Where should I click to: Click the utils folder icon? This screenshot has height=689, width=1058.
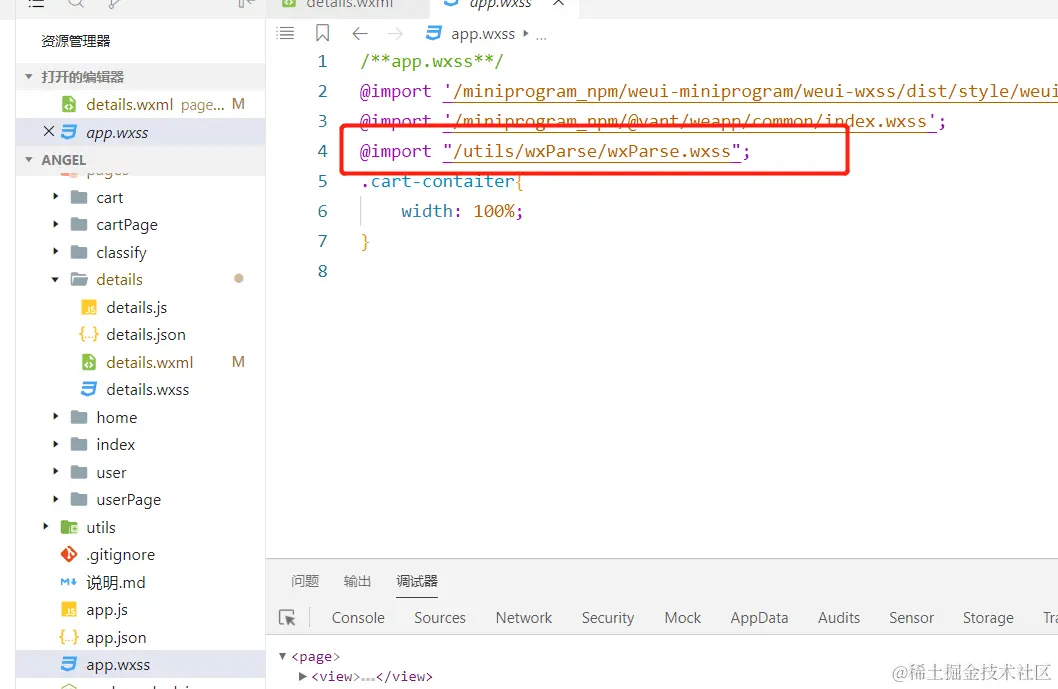(x=69, y=527)
